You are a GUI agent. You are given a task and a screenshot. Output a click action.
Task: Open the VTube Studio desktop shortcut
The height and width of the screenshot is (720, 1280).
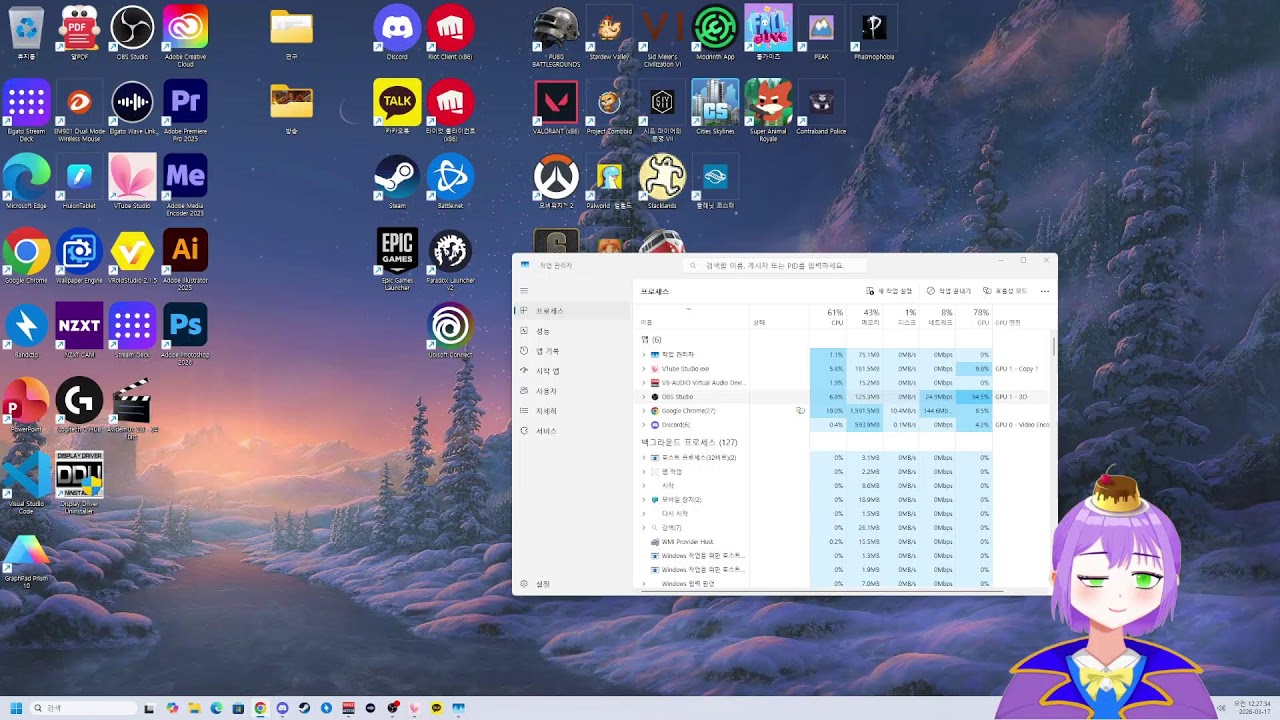[132, 182]
